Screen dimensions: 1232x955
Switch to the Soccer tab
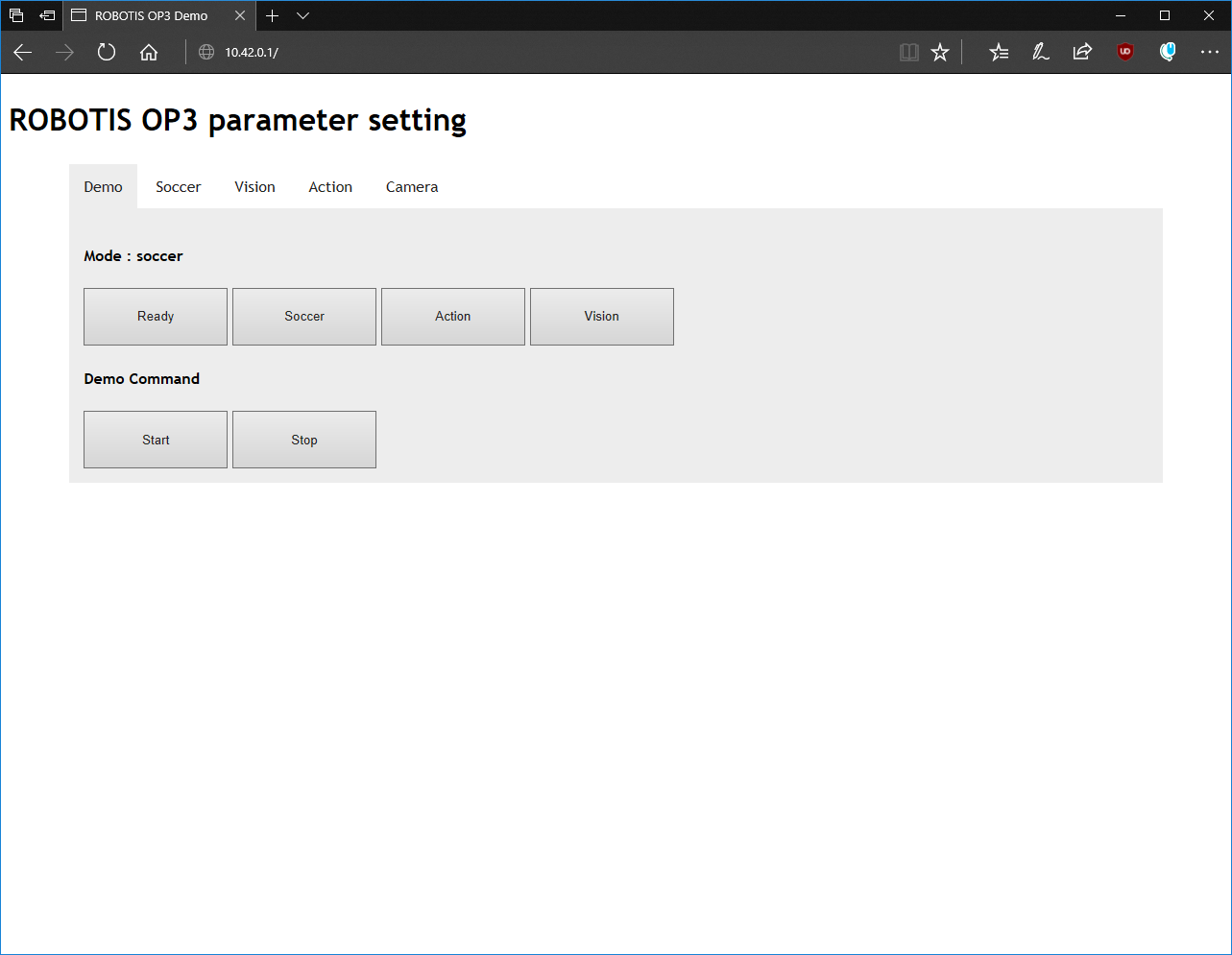coord(179,187)
